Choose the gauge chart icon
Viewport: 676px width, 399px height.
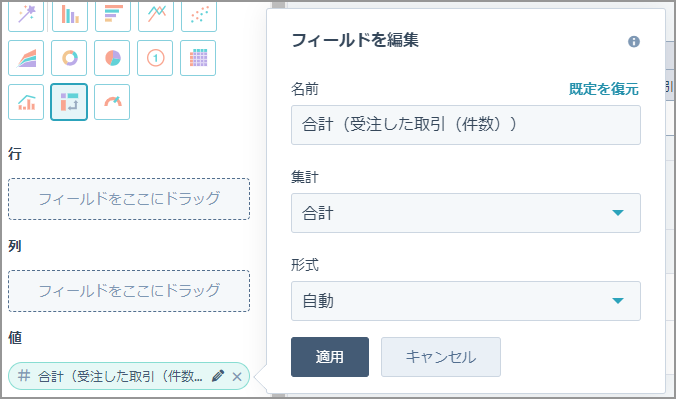112,102
